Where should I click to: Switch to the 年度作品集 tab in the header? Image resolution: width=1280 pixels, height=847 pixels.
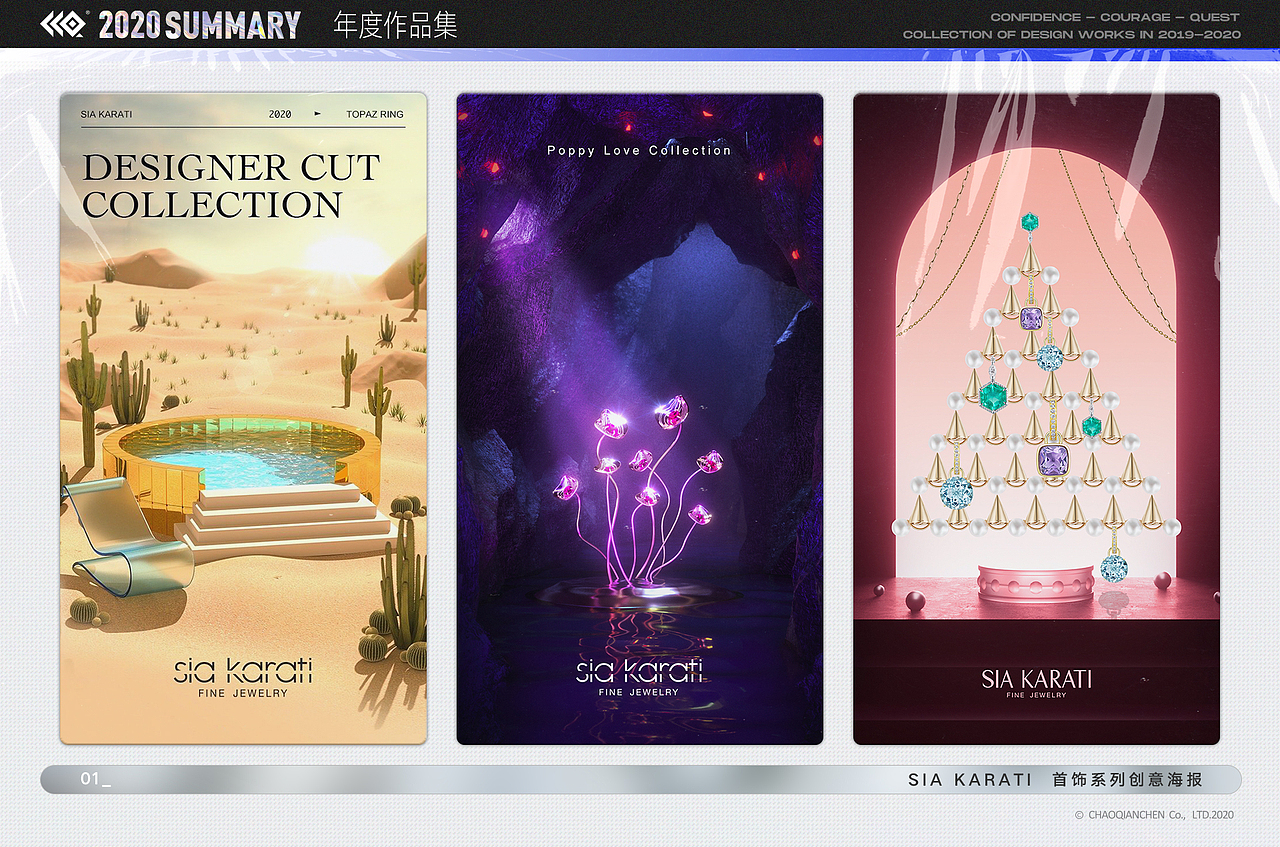pyautogui.click(x=394, y=25)
